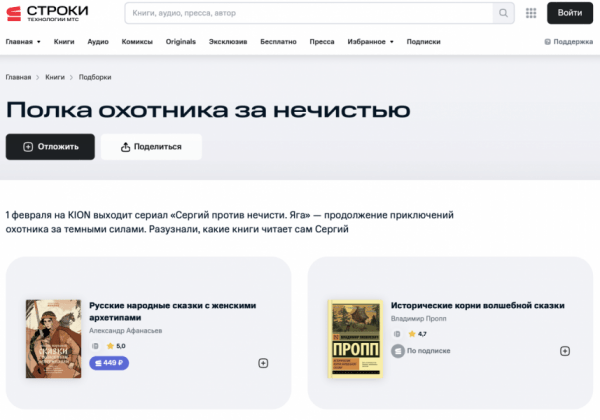Click the format icon under Александр Афанасьев
The image size is (600, 420).
pos(95,346)
